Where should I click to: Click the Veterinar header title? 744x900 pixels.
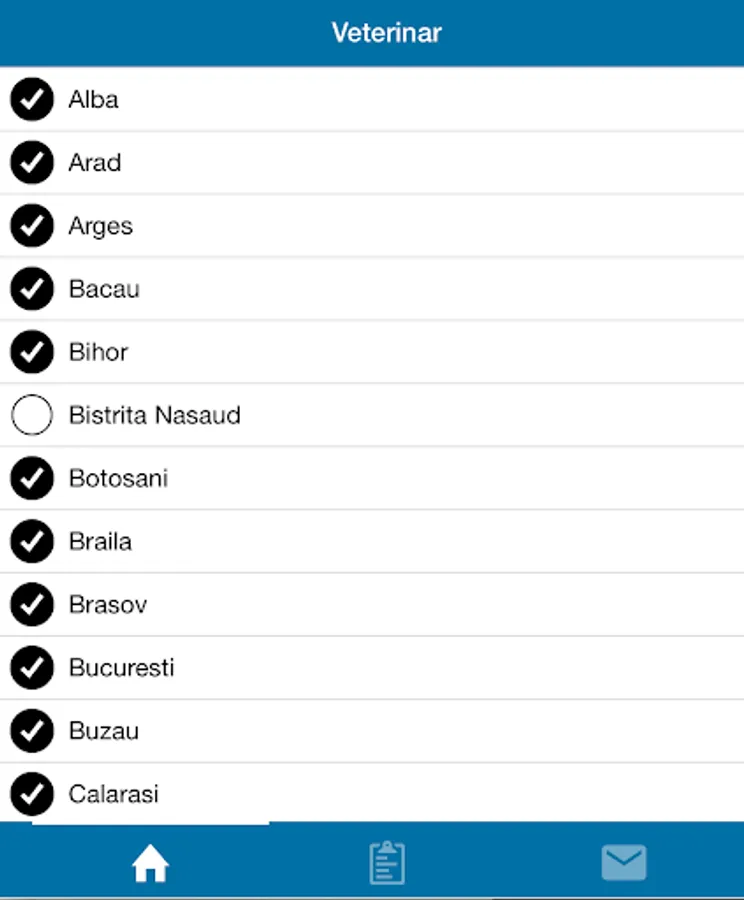pyautogui.click(x=386, y=33)
